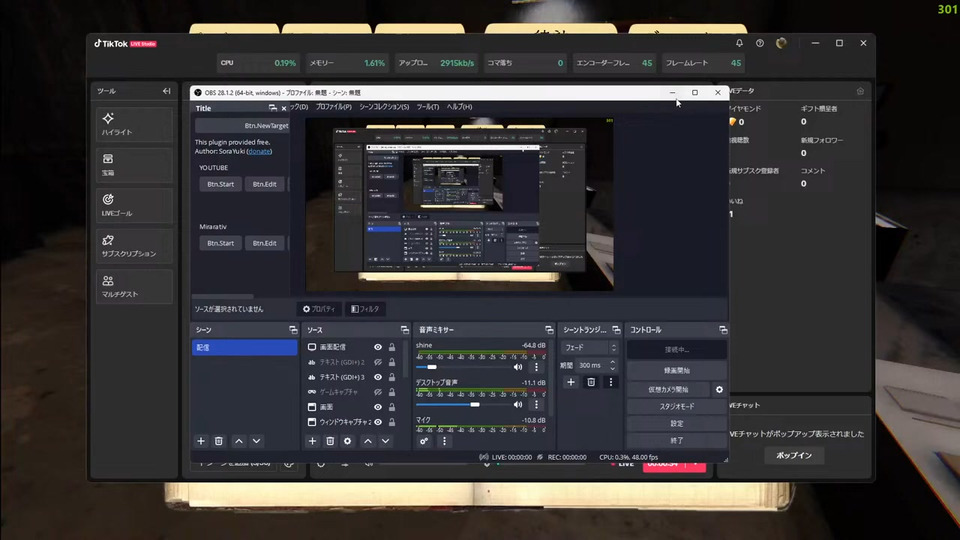Screen dimensions: 960x540
Task: Add a scene transition with plus
Action: pos(571,382)
